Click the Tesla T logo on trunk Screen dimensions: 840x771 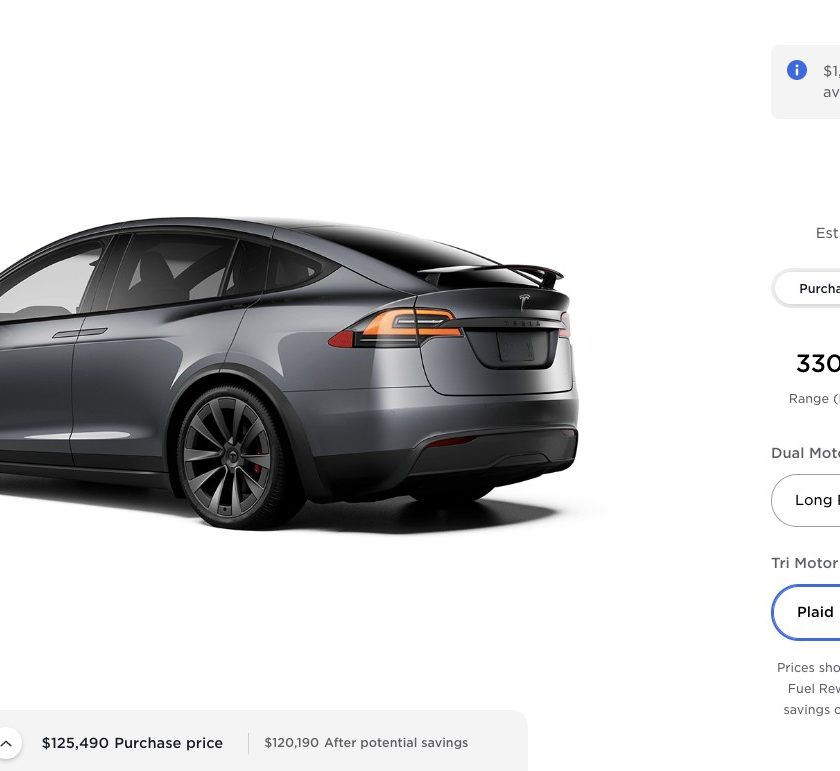click(x=524, y=301)
